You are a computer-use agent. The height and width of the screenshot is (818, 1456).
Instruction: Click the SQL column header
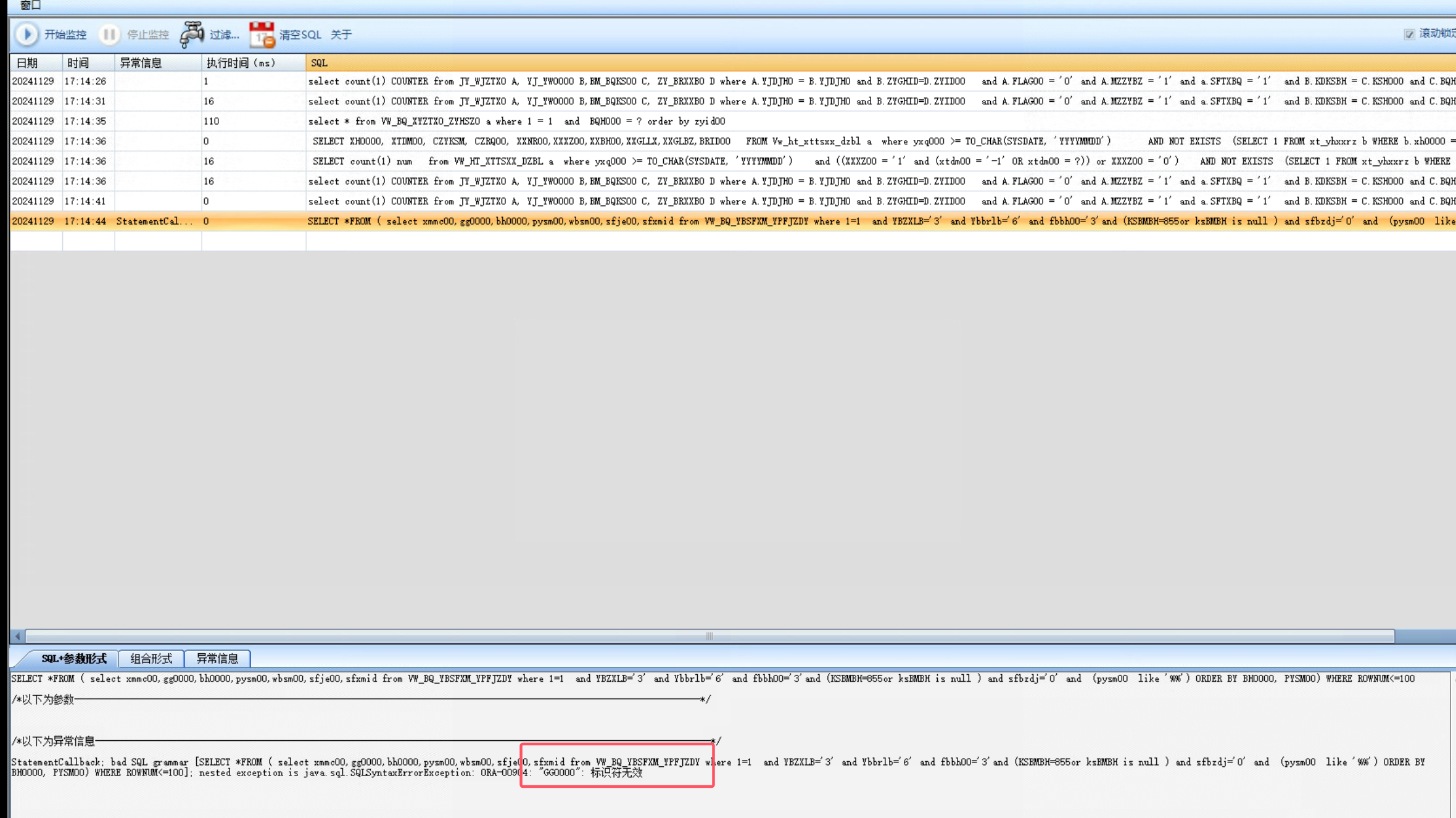(x=319, y=63)
